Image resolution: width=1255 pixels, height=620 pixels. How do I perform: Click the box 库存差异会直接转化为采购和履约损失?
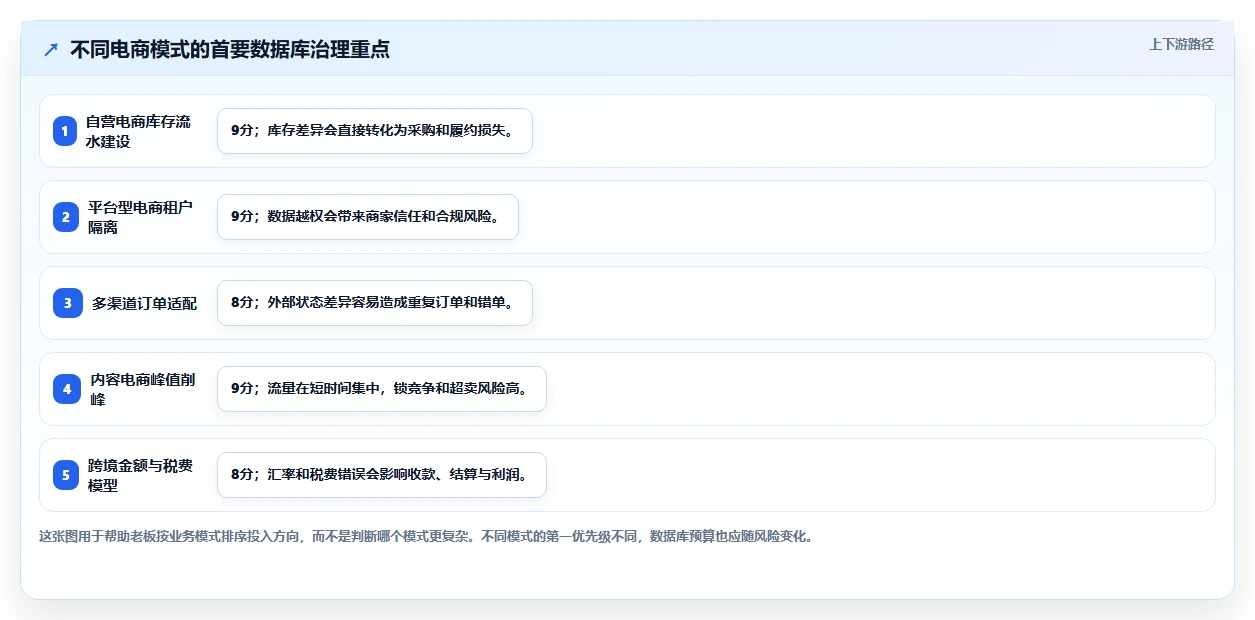pyautogui.click(x=375, y=131)
